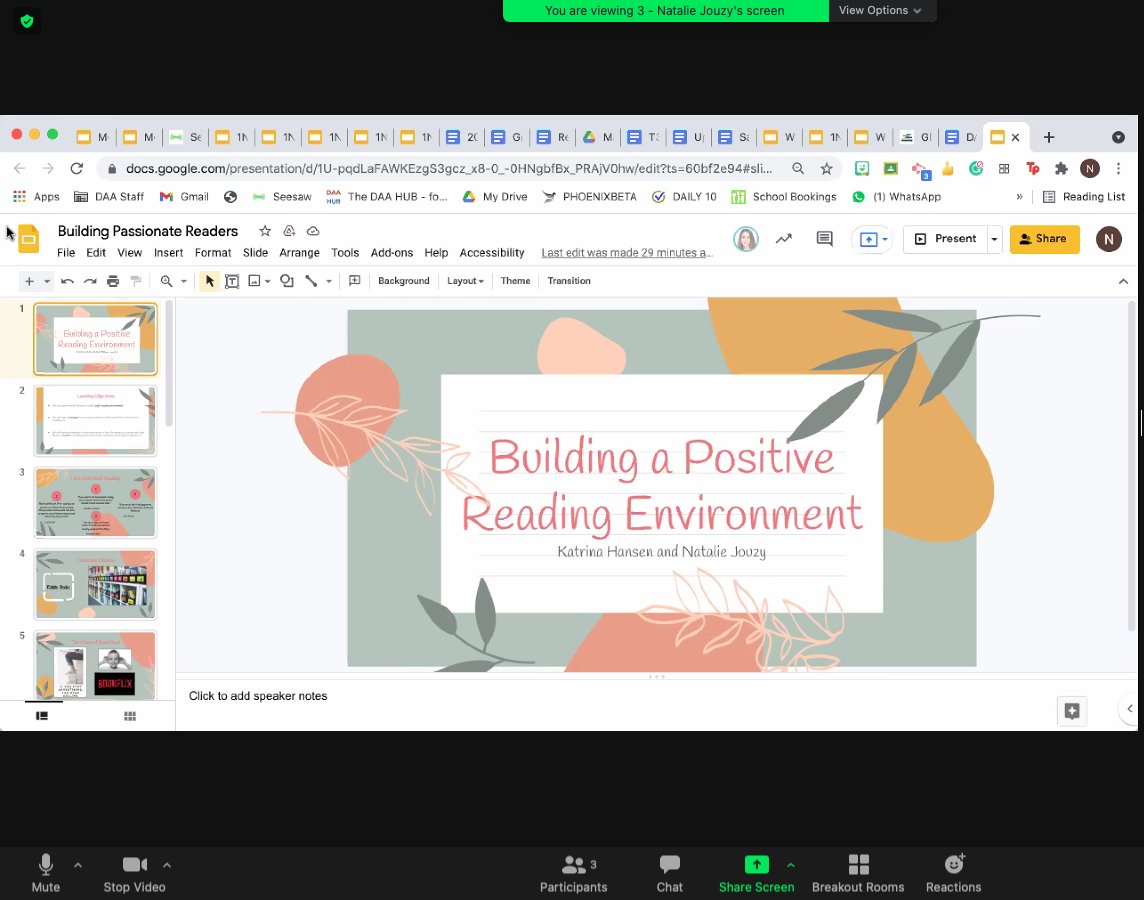Bookmark this page with star icon
This screenshot has width=1144, height=900.
[x=826, y=168]
